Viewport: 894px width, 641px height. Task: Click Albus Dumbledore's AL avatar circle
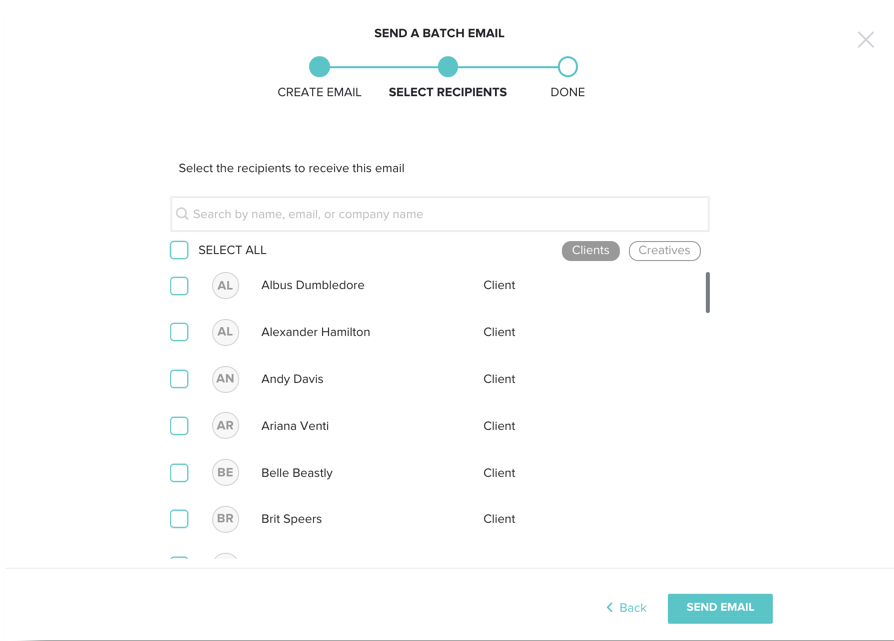click(225, 285)
